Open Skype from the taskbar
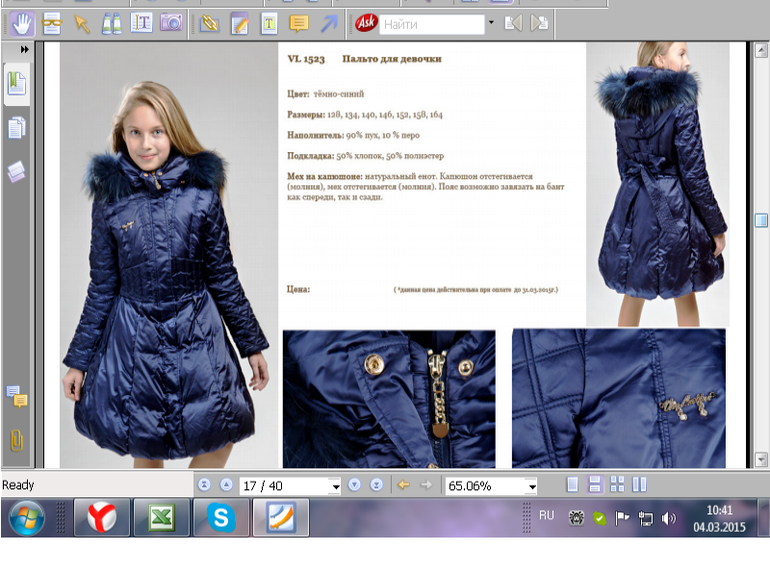 coord(221,518)
